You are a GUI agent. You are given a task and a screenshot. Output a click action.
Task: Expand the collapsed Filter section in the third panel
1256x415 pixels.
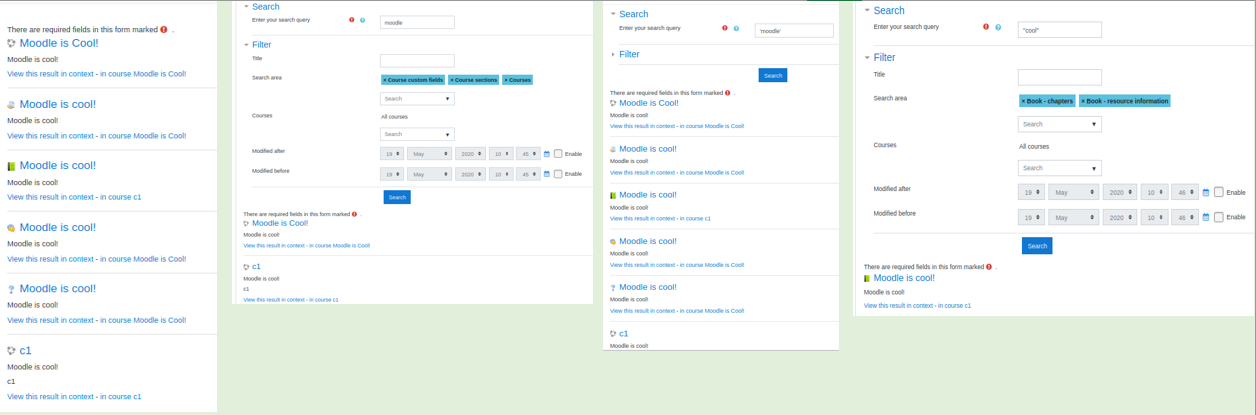tap(613, 54)
